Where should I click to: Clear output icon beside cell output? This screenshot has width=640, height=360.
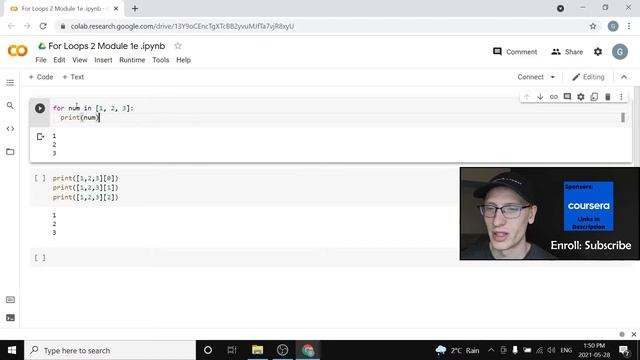click(40, 137)
